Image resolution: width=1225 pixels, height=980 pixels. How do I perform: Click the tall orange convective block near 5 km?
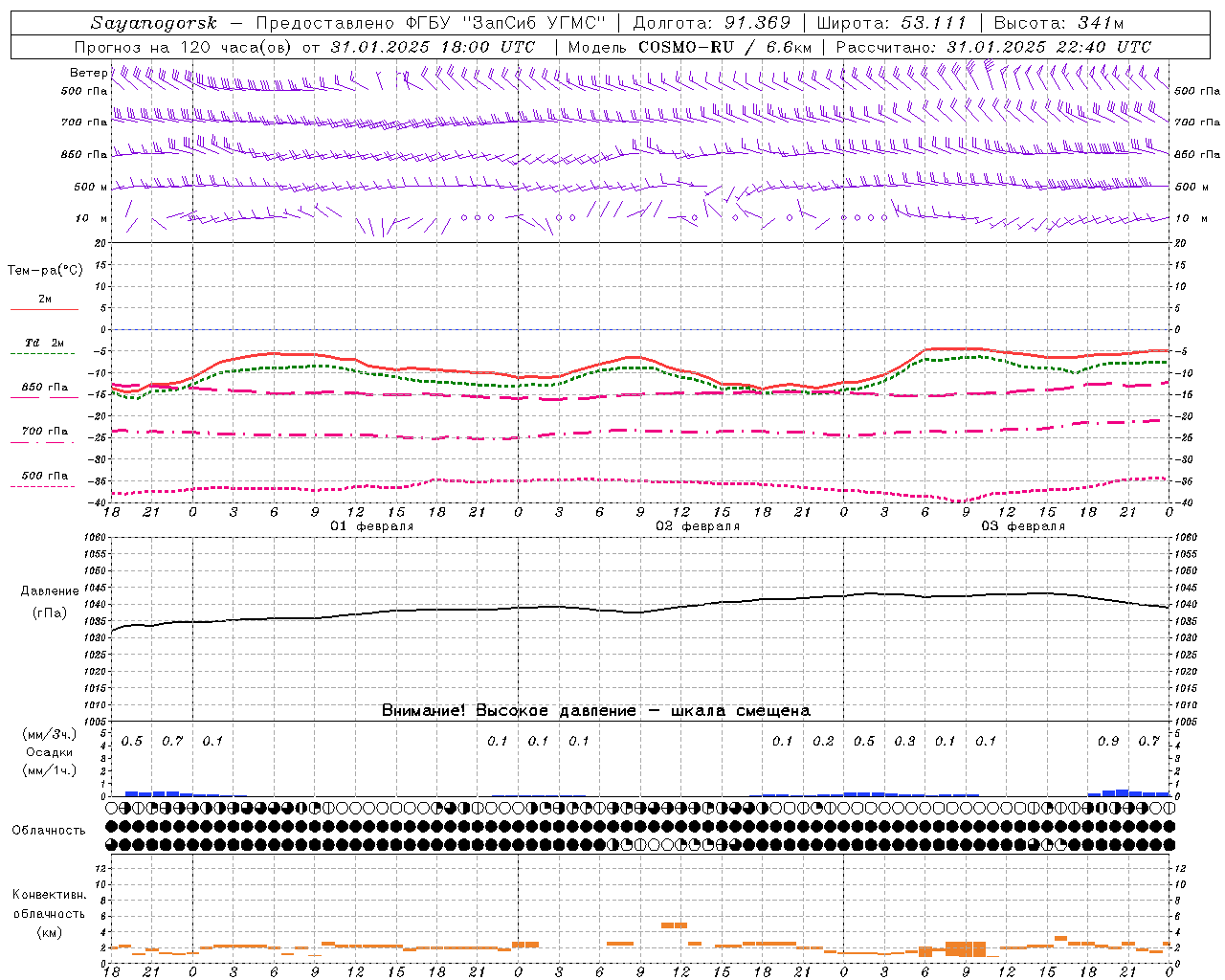pos(675,924)
